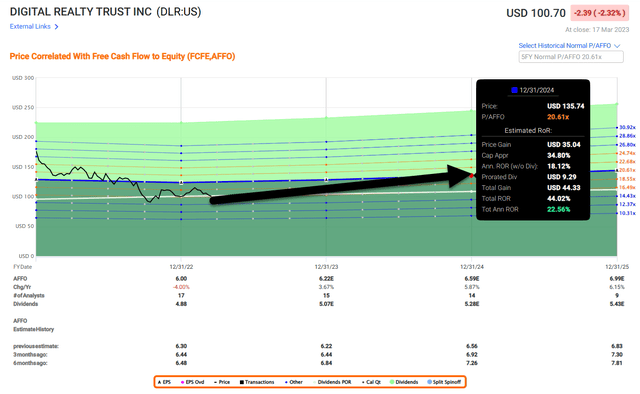
Task: Click the Cal Qt legend item
Action: pos(371,382)
